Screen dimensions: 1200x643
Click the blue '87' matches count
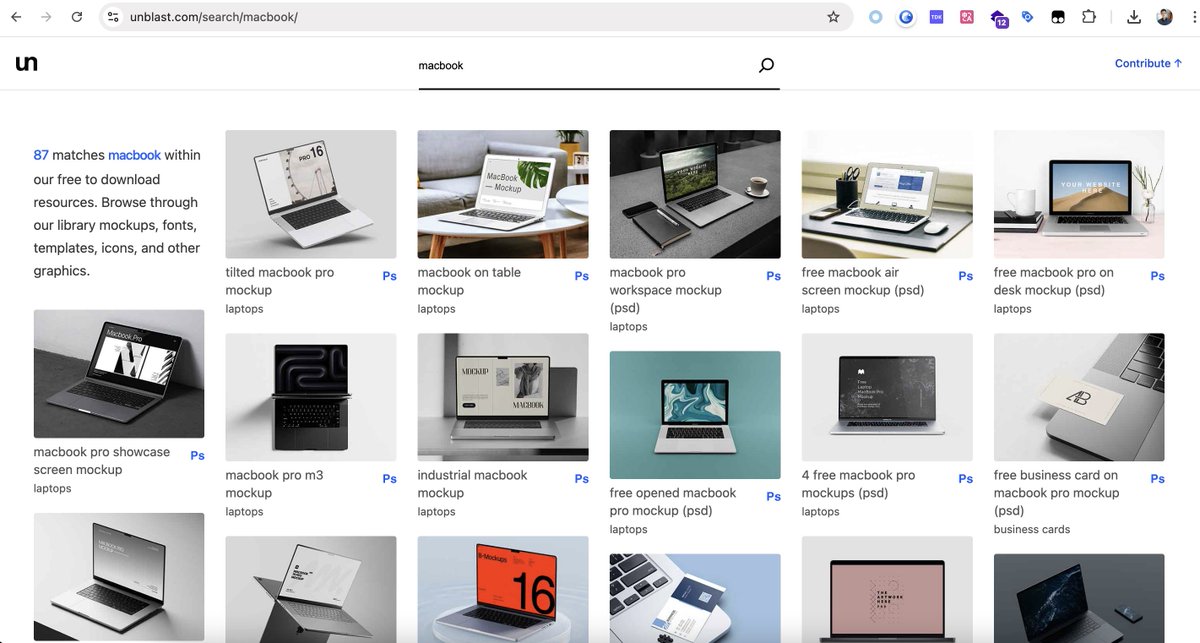point(41,155)
